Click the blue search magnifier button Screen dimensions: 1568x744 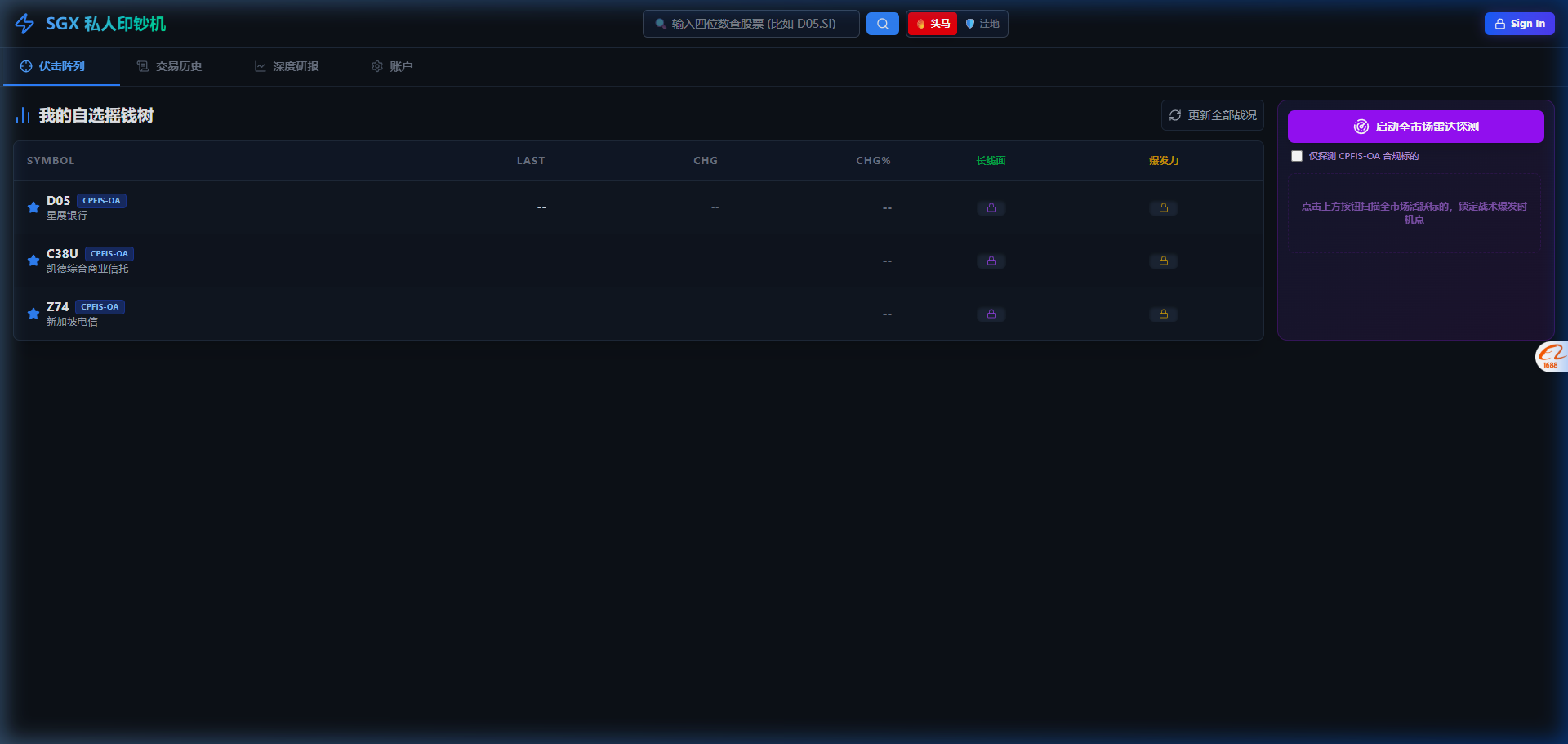pos(882,24)
